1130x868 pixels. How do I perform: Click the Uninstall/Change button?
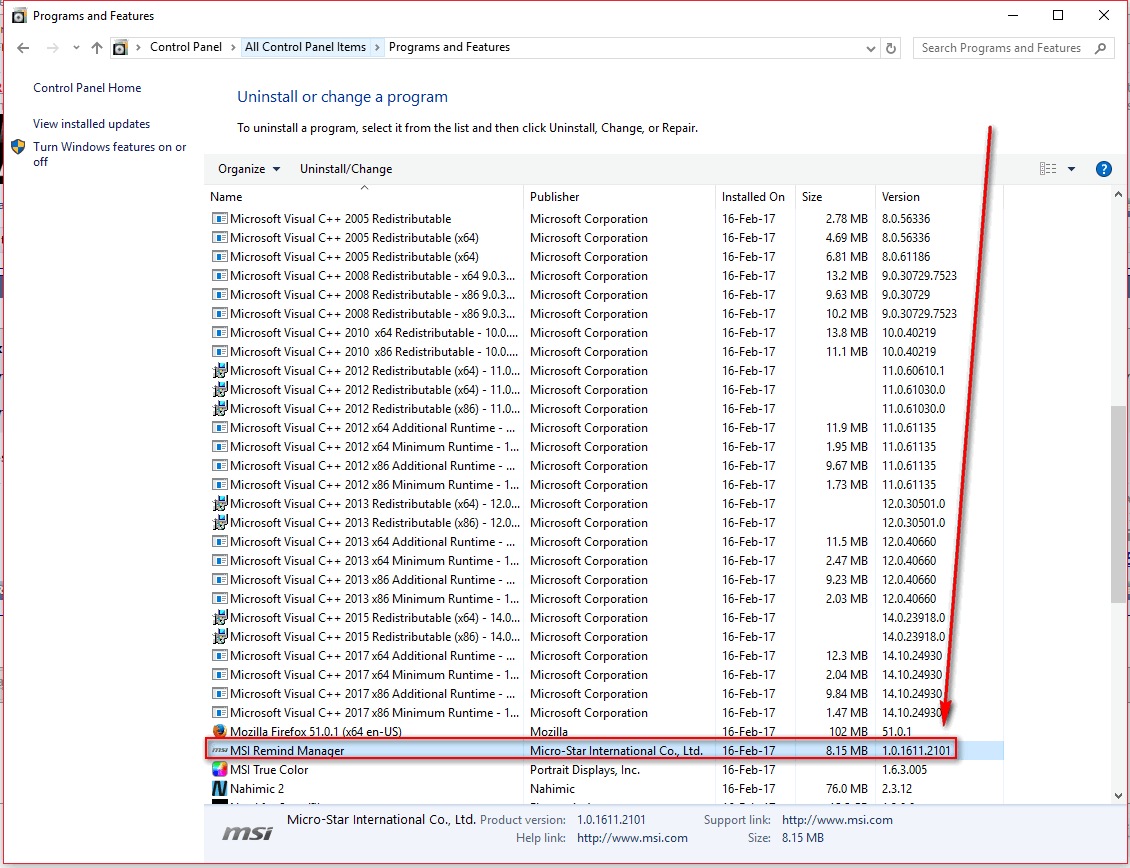(x=346, y=169)
